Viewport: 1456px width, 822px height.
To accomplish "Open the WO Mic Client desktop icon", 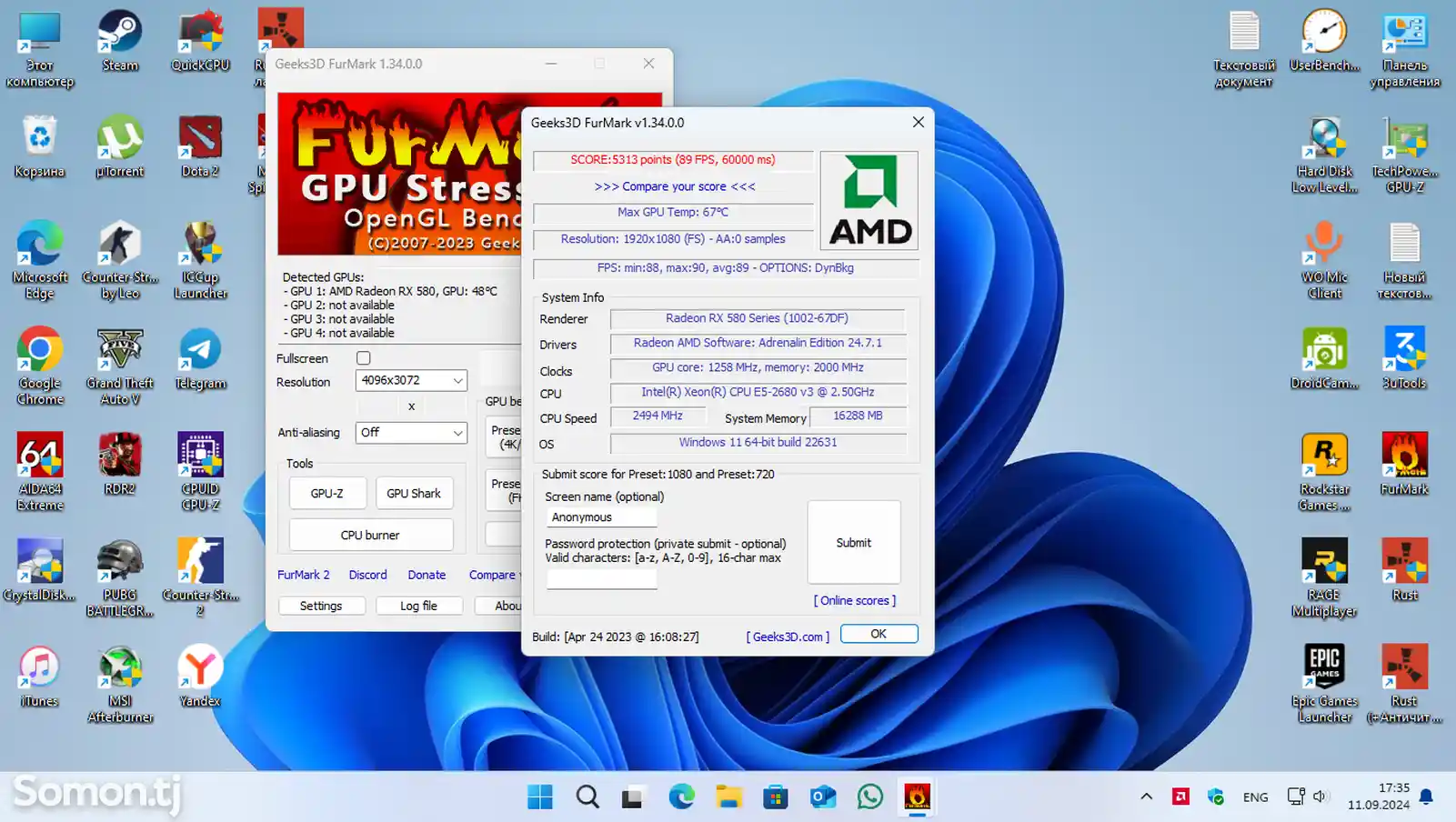I will coord(1324,259).
